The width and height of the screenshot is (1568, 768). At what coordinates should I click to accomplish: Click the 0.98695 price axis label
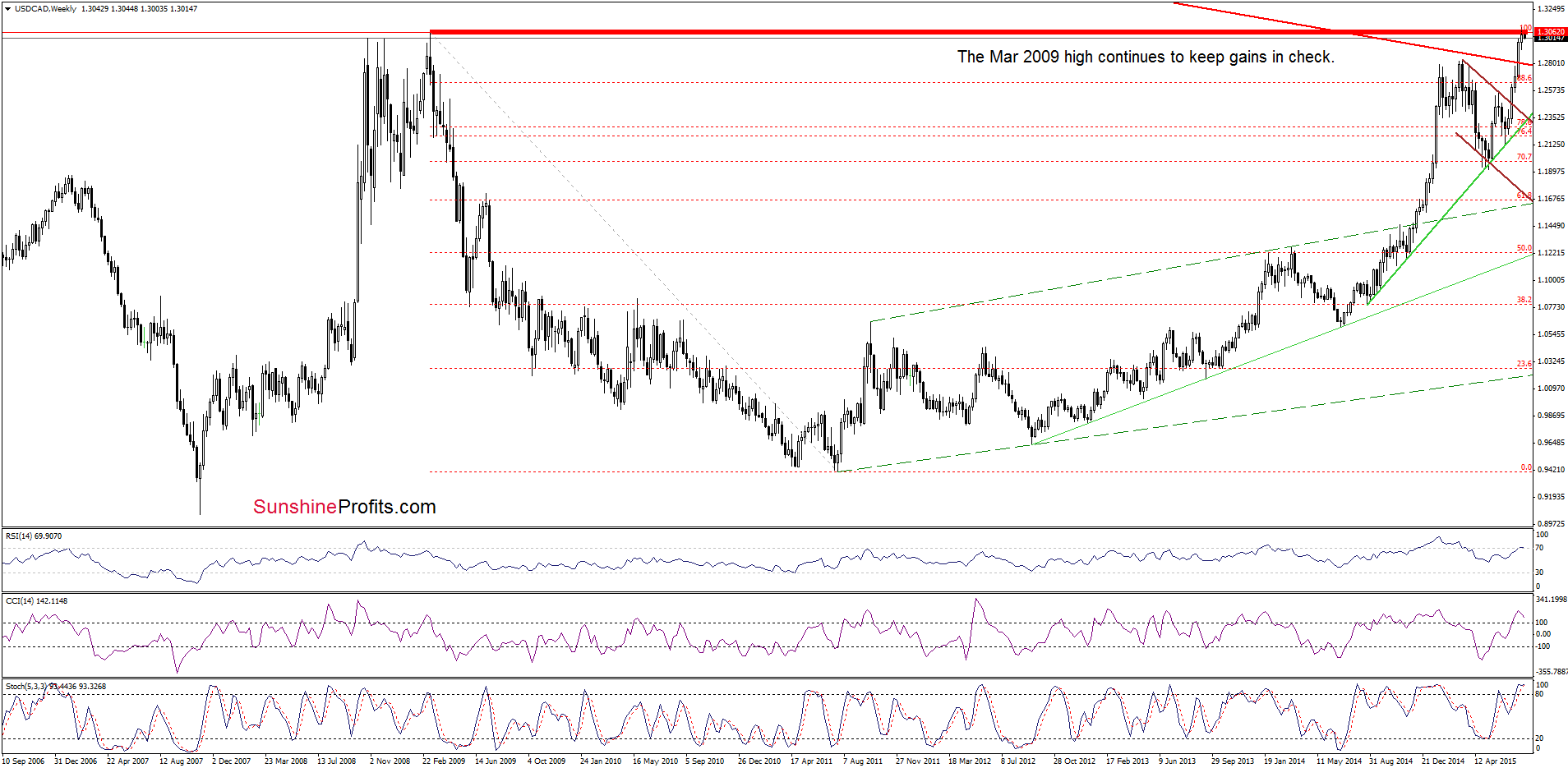[1551, 416]
